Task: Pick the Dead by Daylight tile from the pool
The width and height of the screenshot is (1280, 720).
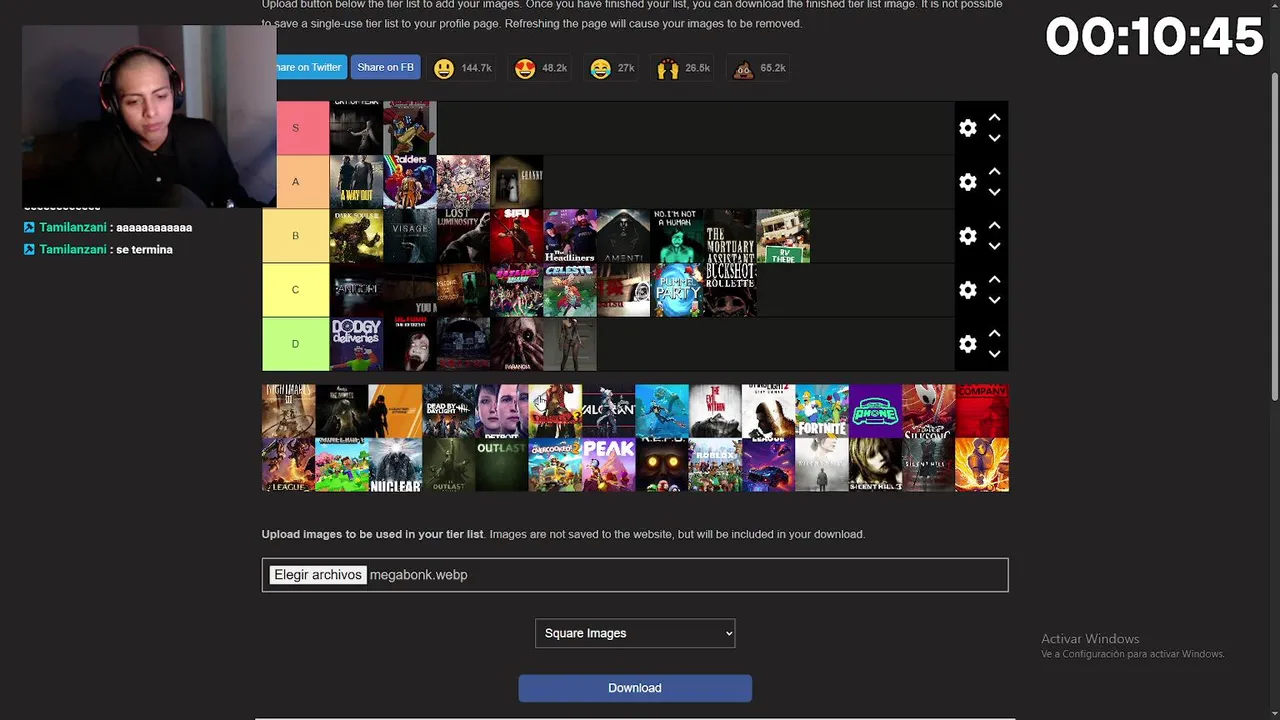Action: pyautogui.click(x=448, y=411)
